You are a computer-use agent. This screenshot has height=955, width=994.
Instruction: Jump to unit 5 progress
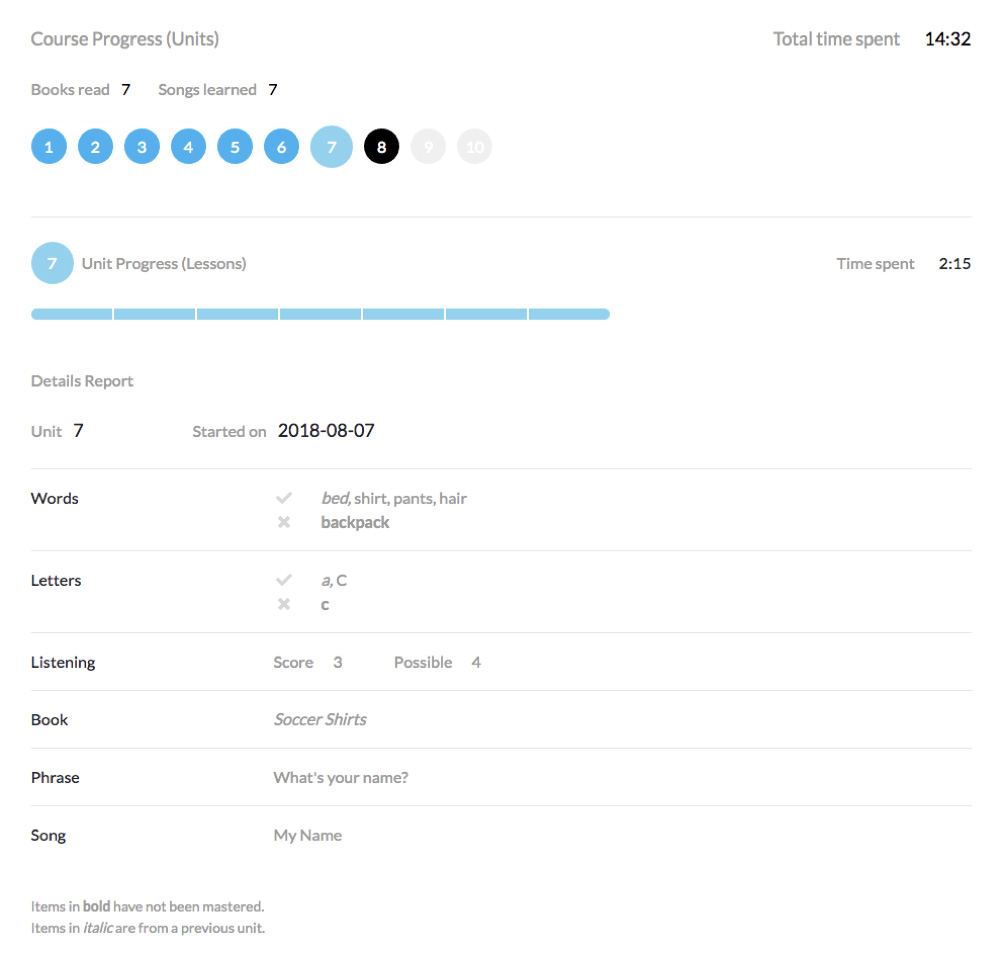coord(235,147)
